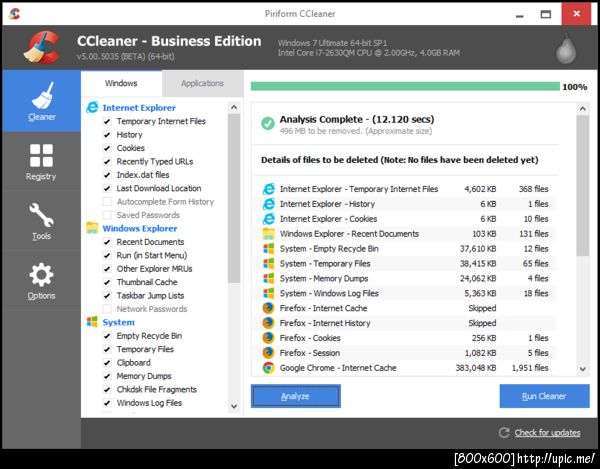Screen dimensions: 600x469
Task: Toggle Taskbar Jump Lists checkbox
Action: [x=107, y=295]
